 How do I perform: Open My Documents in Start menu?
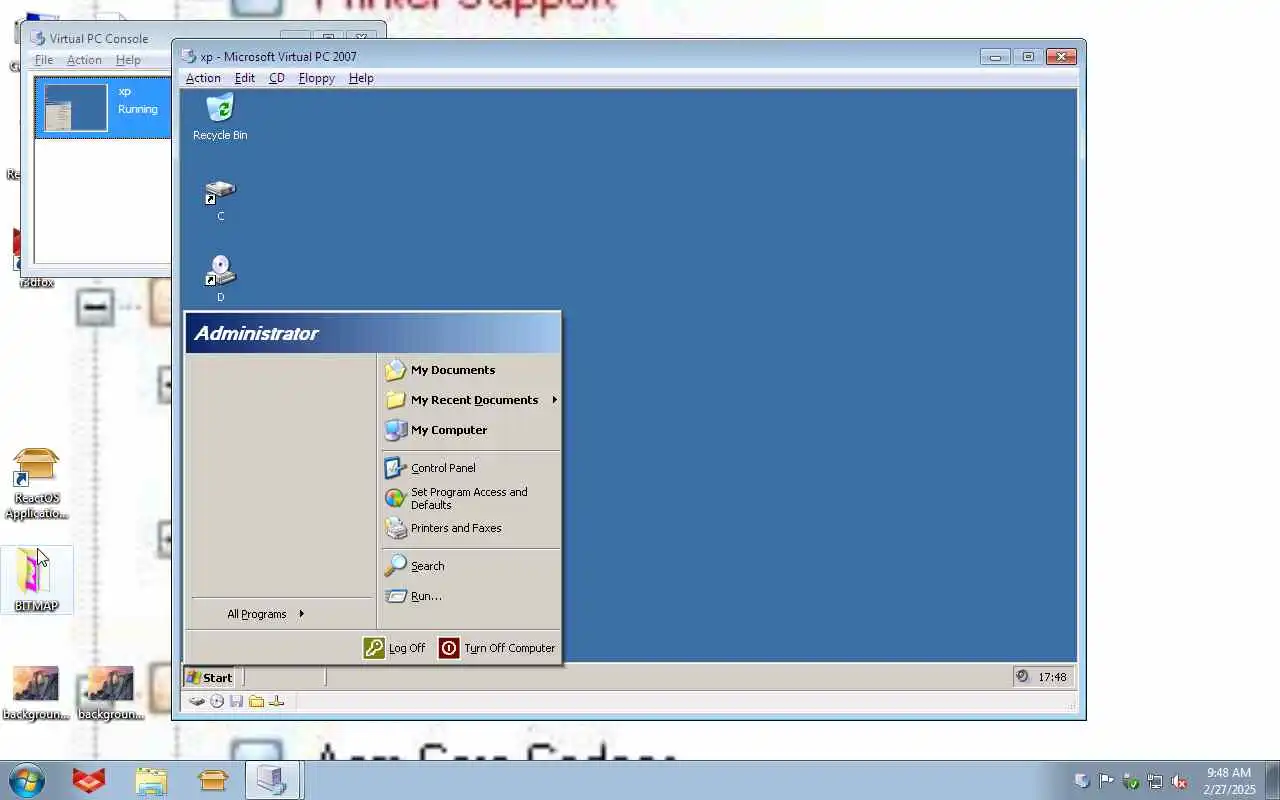453,370
